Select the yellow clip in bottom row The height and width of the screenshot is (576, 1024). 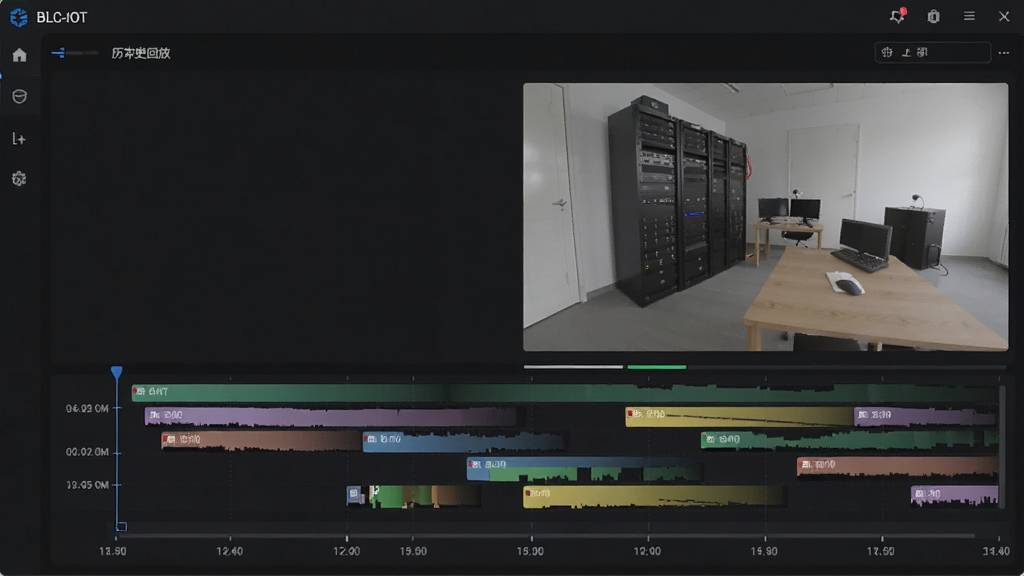pyautogui.click(x=655, y=496)
